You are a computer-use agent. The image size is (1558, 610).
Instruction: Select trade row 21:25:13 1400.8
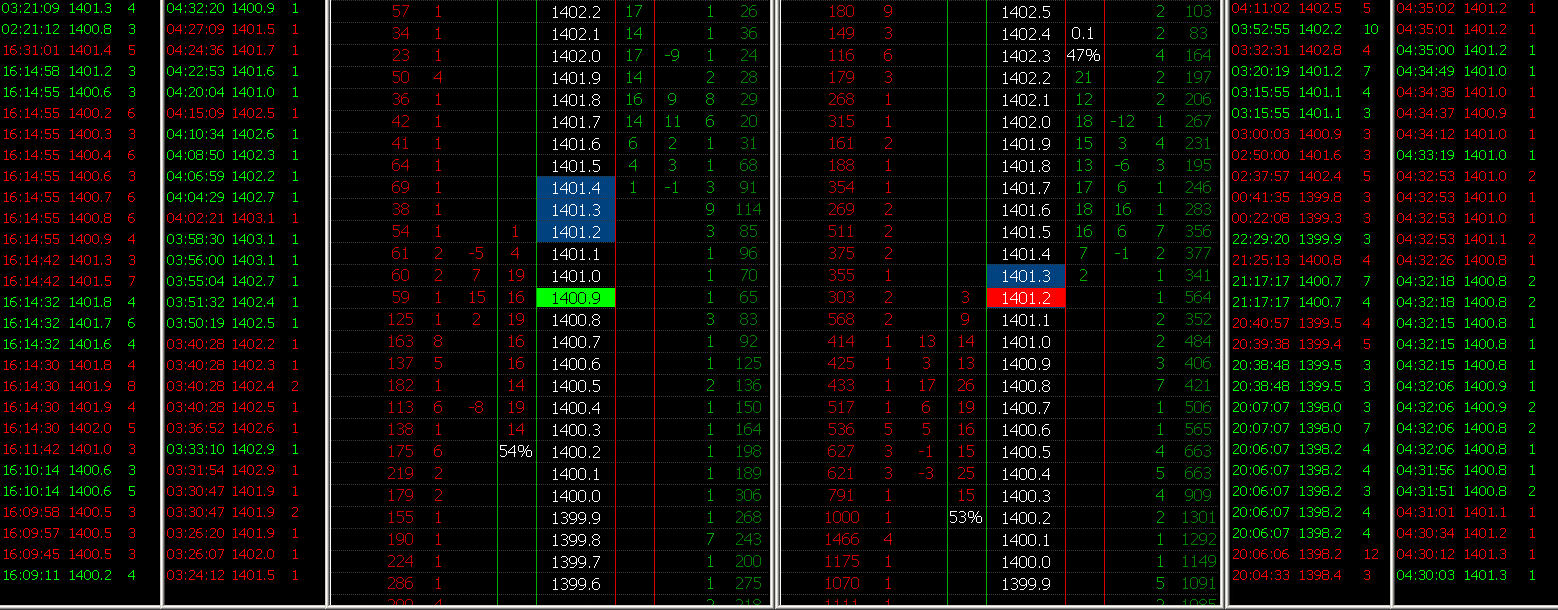[x=1307, y=260]
